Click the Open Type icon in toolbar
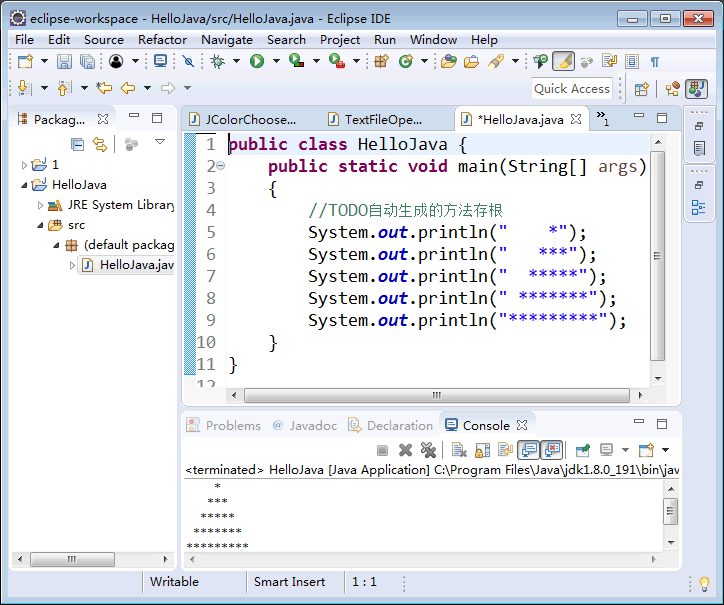This screenshot has height=605, width=724. [448, 62]
